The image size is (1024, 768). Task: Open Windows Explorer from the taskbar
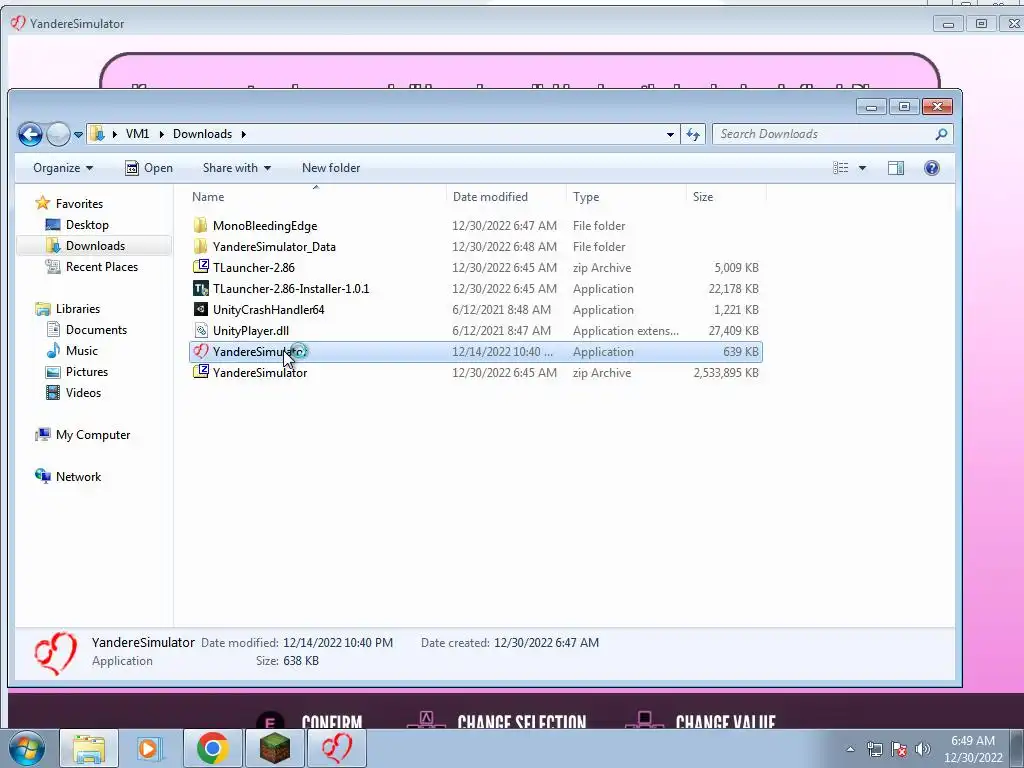point(89,748)
